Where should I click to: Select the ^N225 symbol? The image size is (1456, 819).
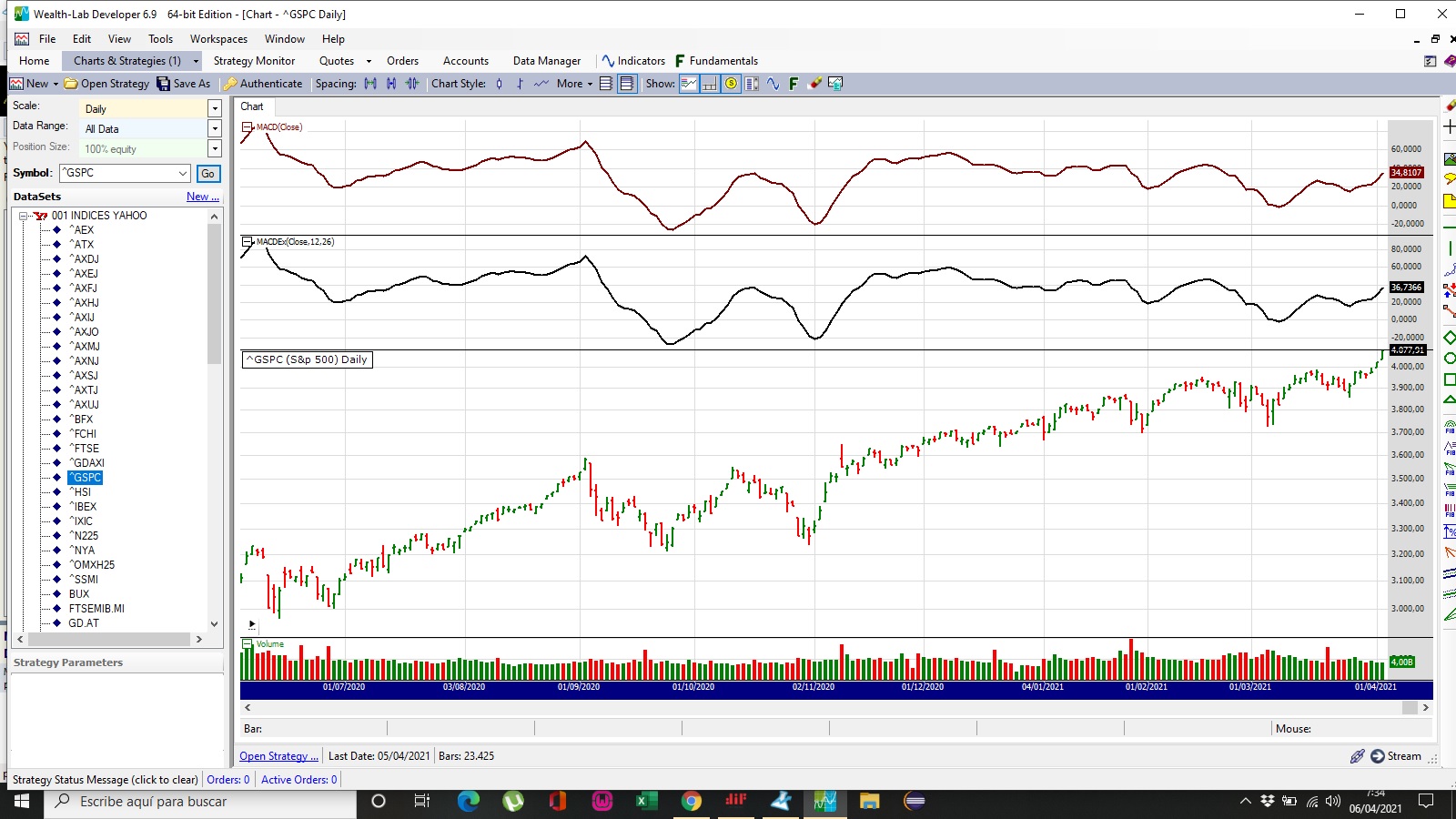(84, 536)
